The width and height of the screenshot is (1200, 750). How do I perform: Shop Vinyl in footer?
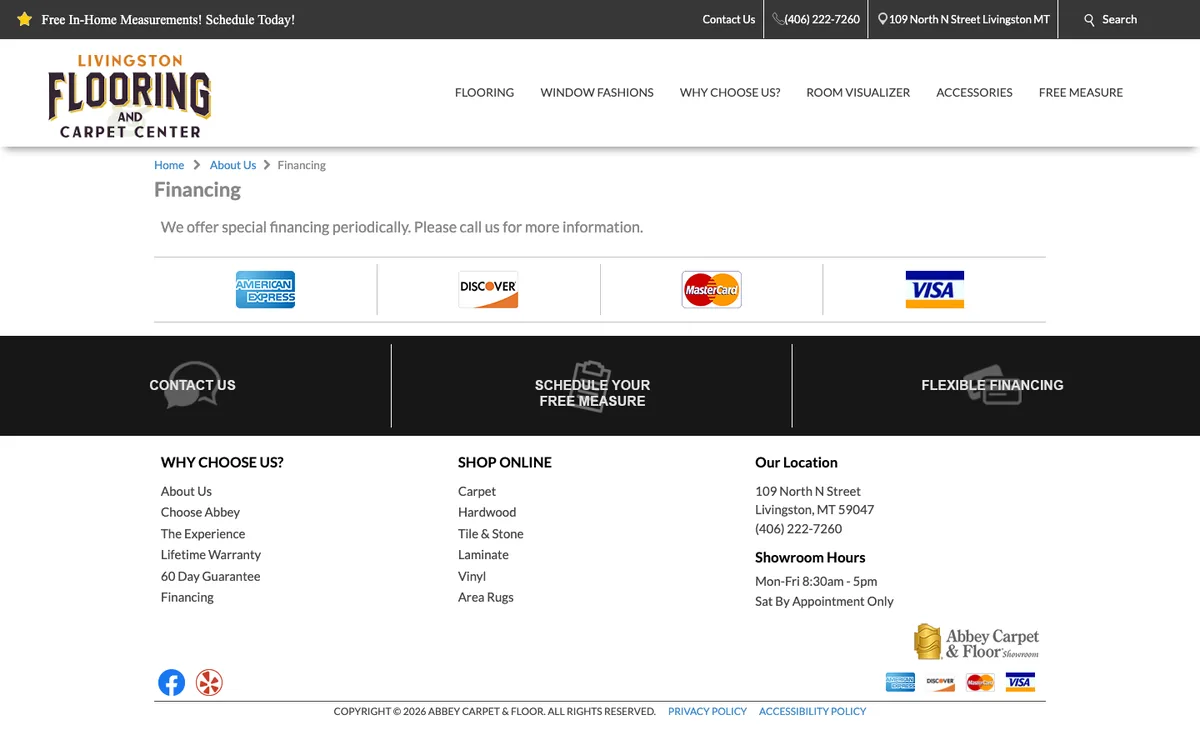472,576
